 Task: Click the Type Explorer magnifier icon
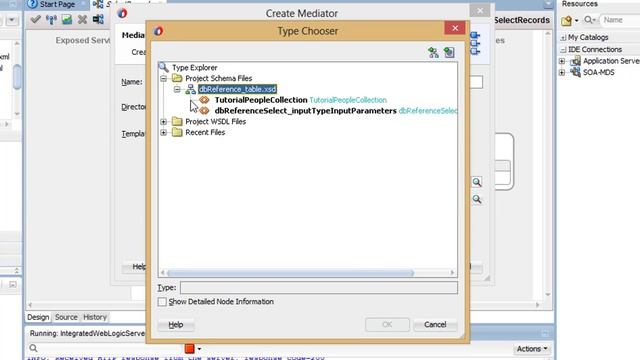click(164, 67)
